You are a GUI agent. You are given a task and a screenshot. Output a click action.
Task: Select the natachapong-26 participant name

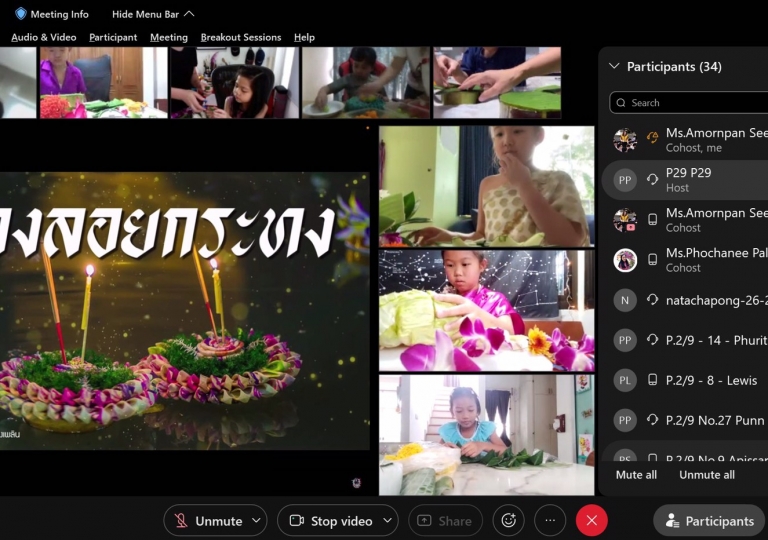(x=717, y=300)
